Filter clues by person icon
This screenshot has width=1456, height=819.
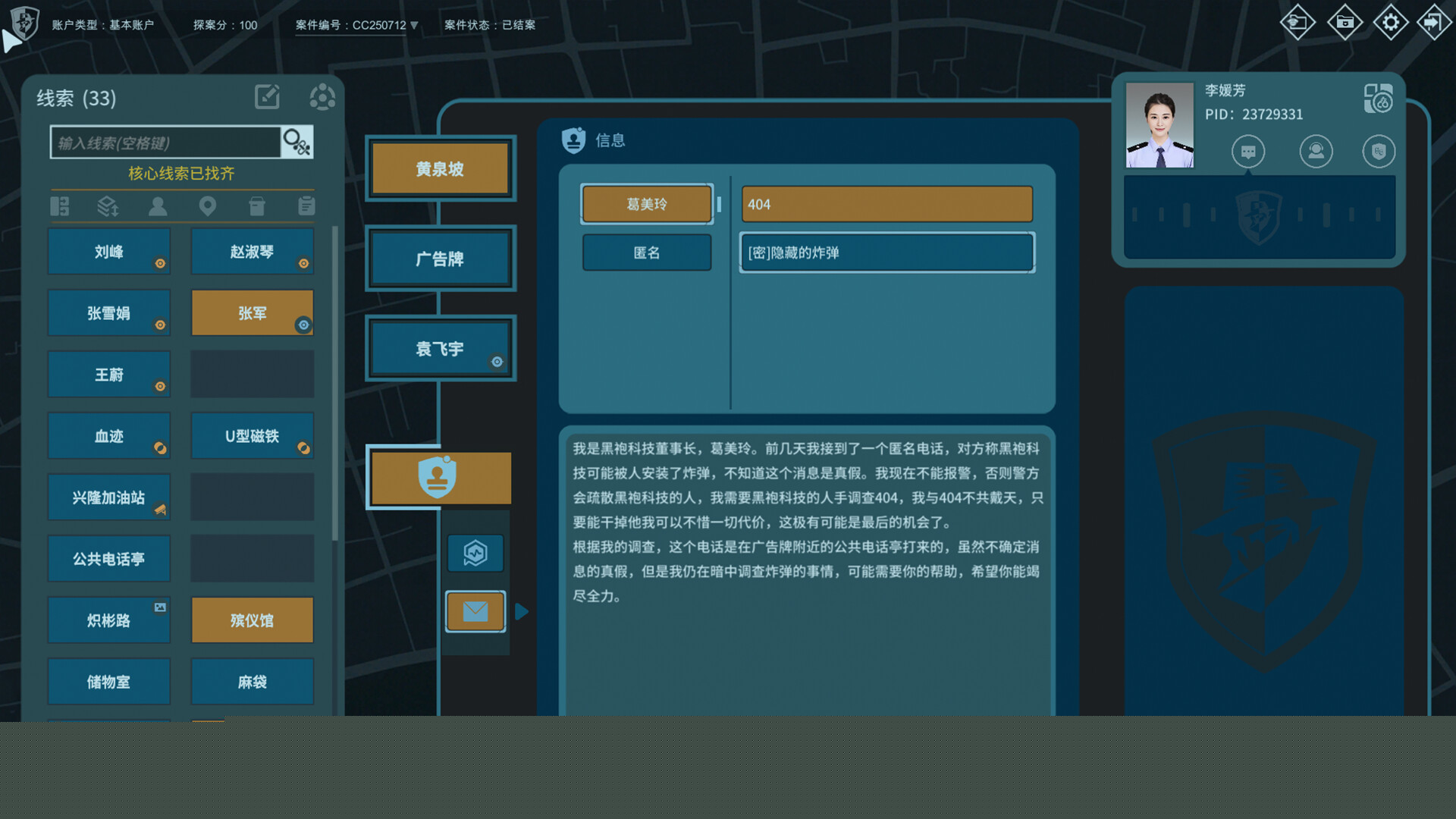158,206
